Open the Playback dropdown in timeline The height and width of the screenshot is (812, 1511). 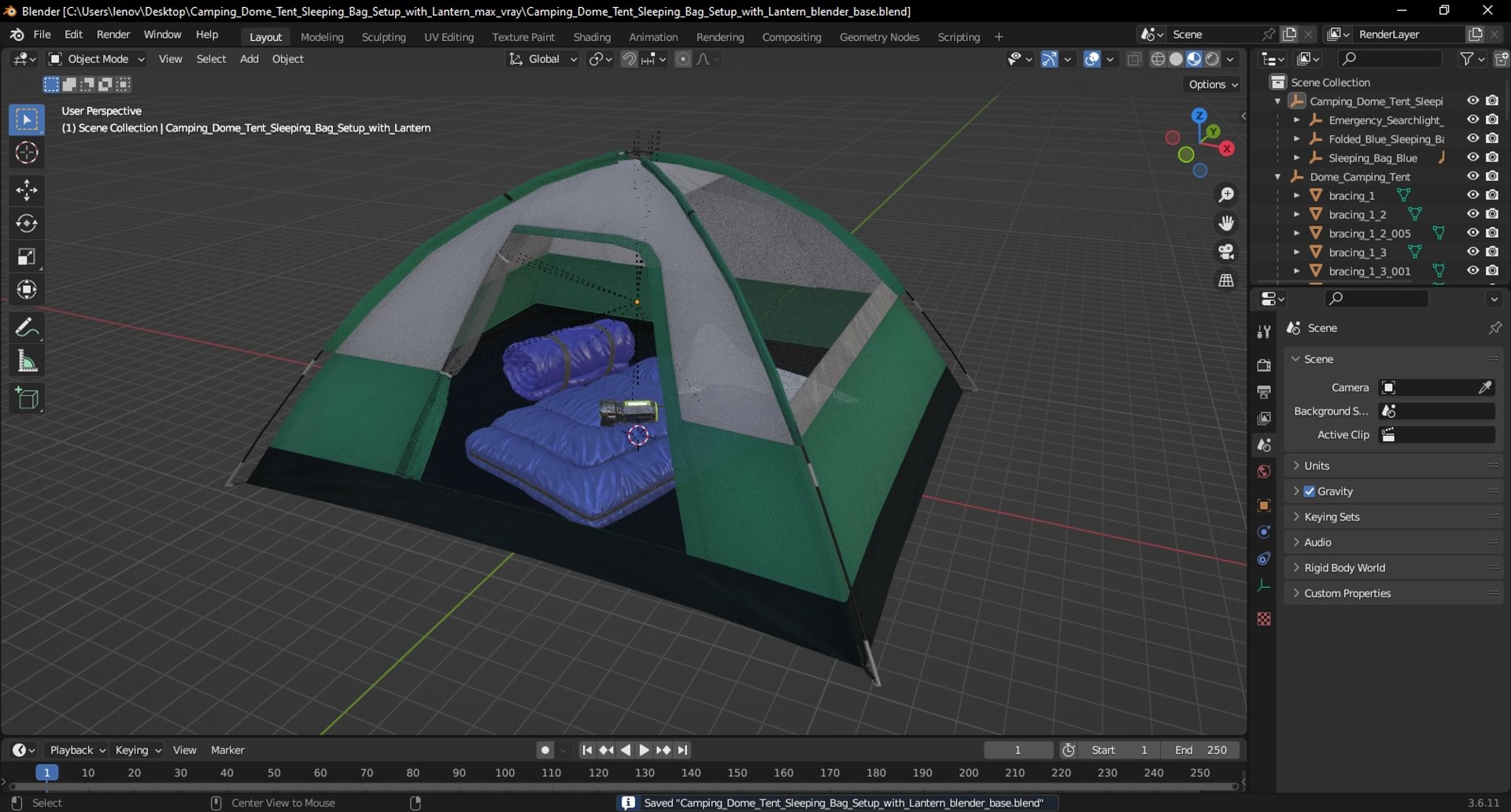[76, 750]
